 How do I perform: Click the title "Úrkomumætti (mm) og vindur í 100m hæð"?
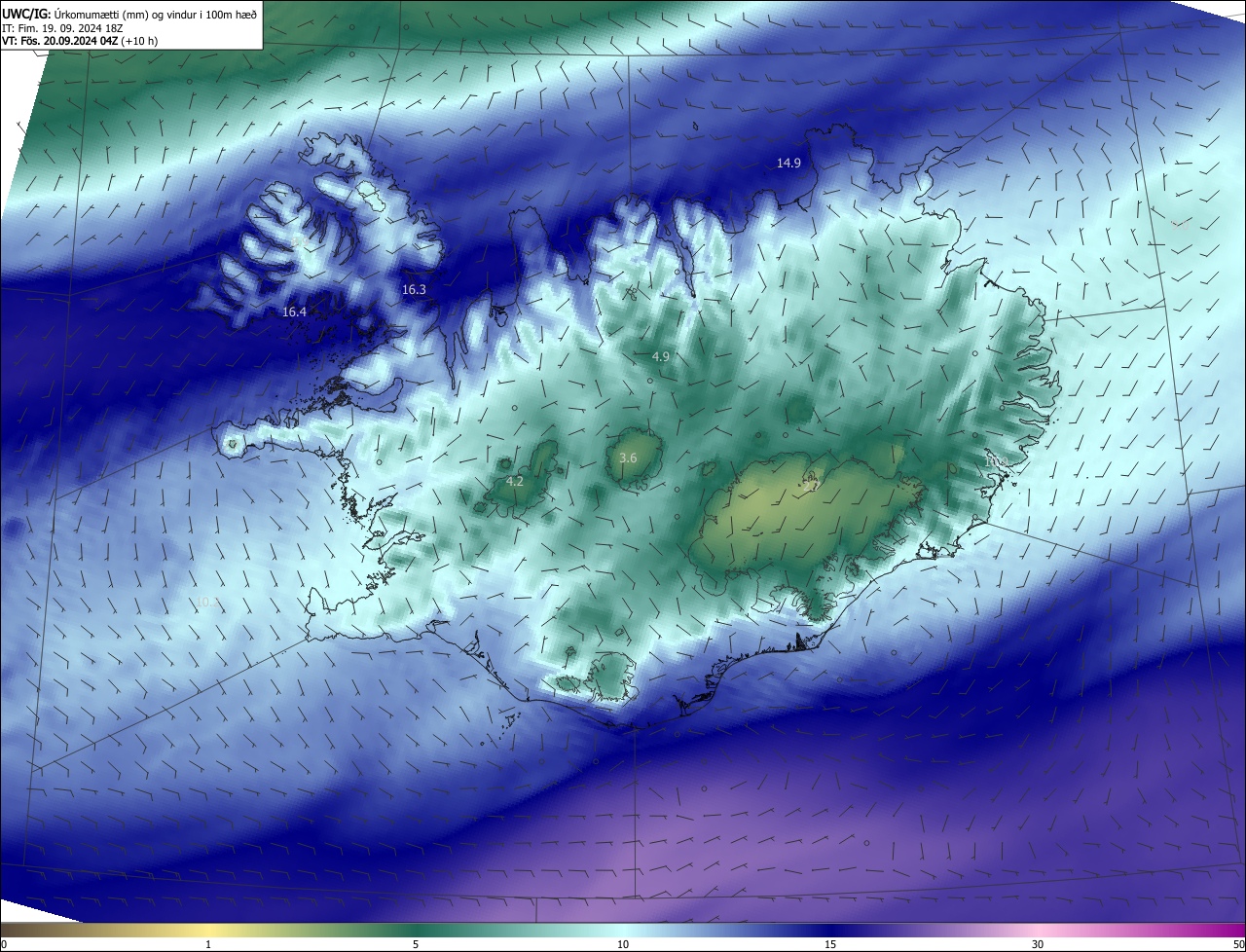tap(156, 14)
